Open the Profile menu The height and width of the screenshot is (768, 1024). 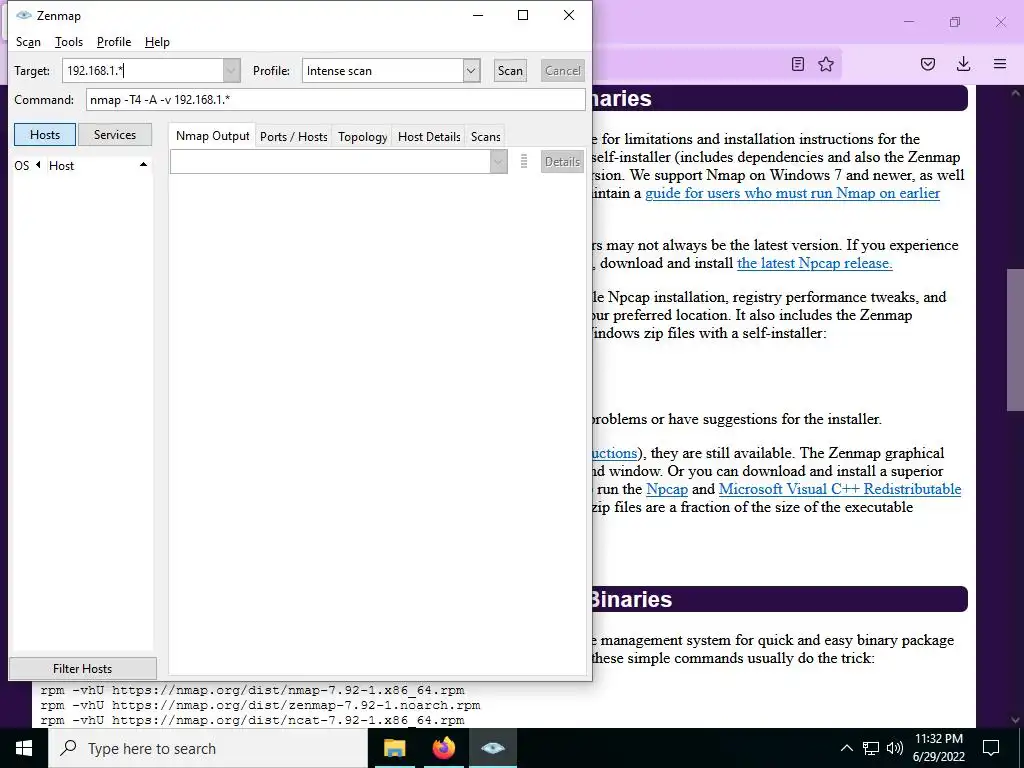114,42
